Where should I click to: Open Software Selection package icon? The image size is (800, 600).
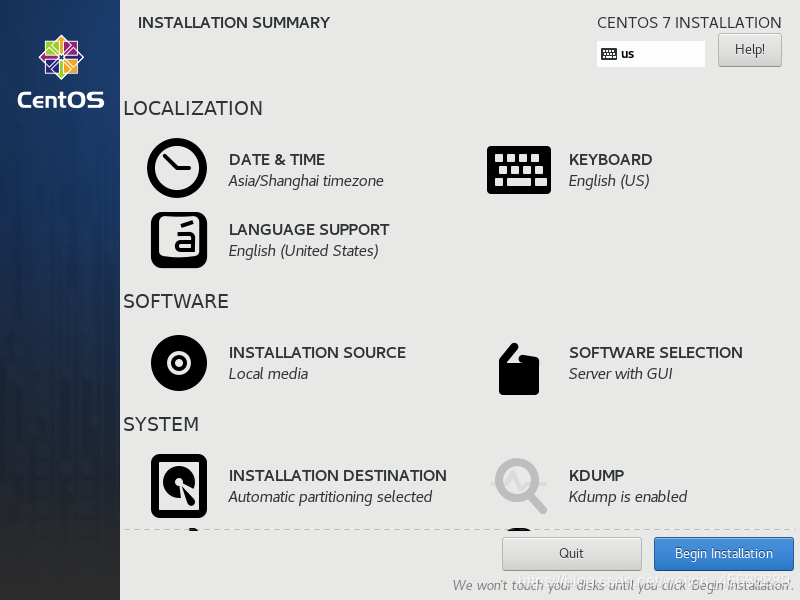[519, 369]
